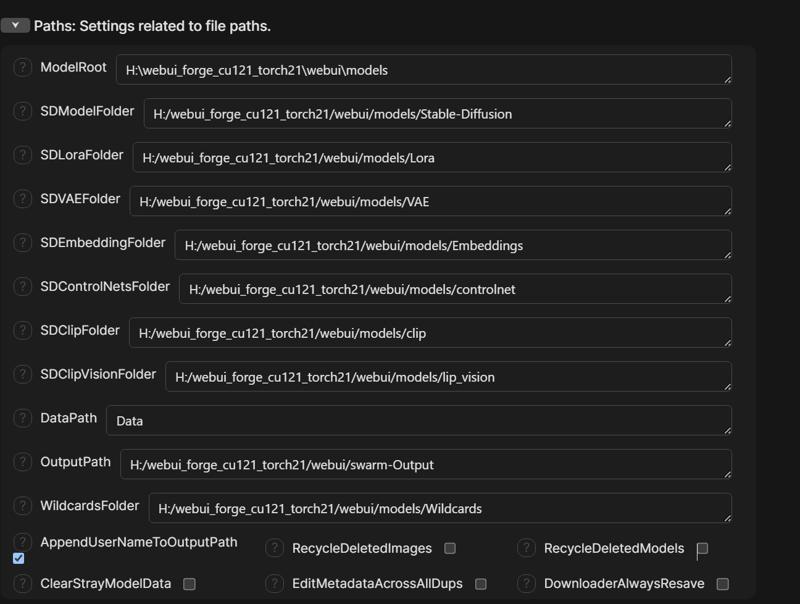Click the help icon beside ModelRoot
Viewport: 800px width, 604px height.
click(x=22, y=67)
